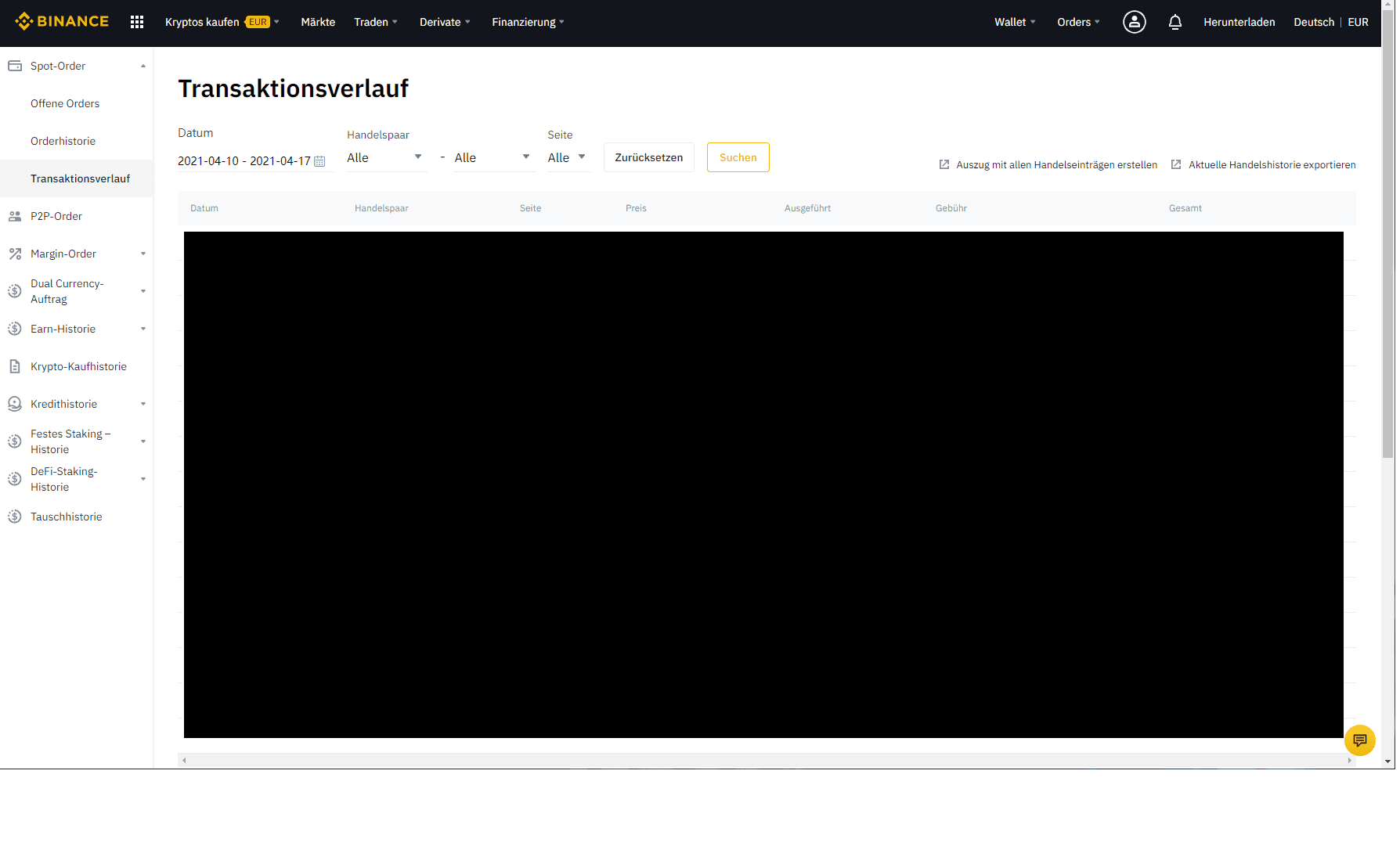The image size is (1400, 857).
Task: Open the notifications bell icon
Action: (x=1174, y=22)
